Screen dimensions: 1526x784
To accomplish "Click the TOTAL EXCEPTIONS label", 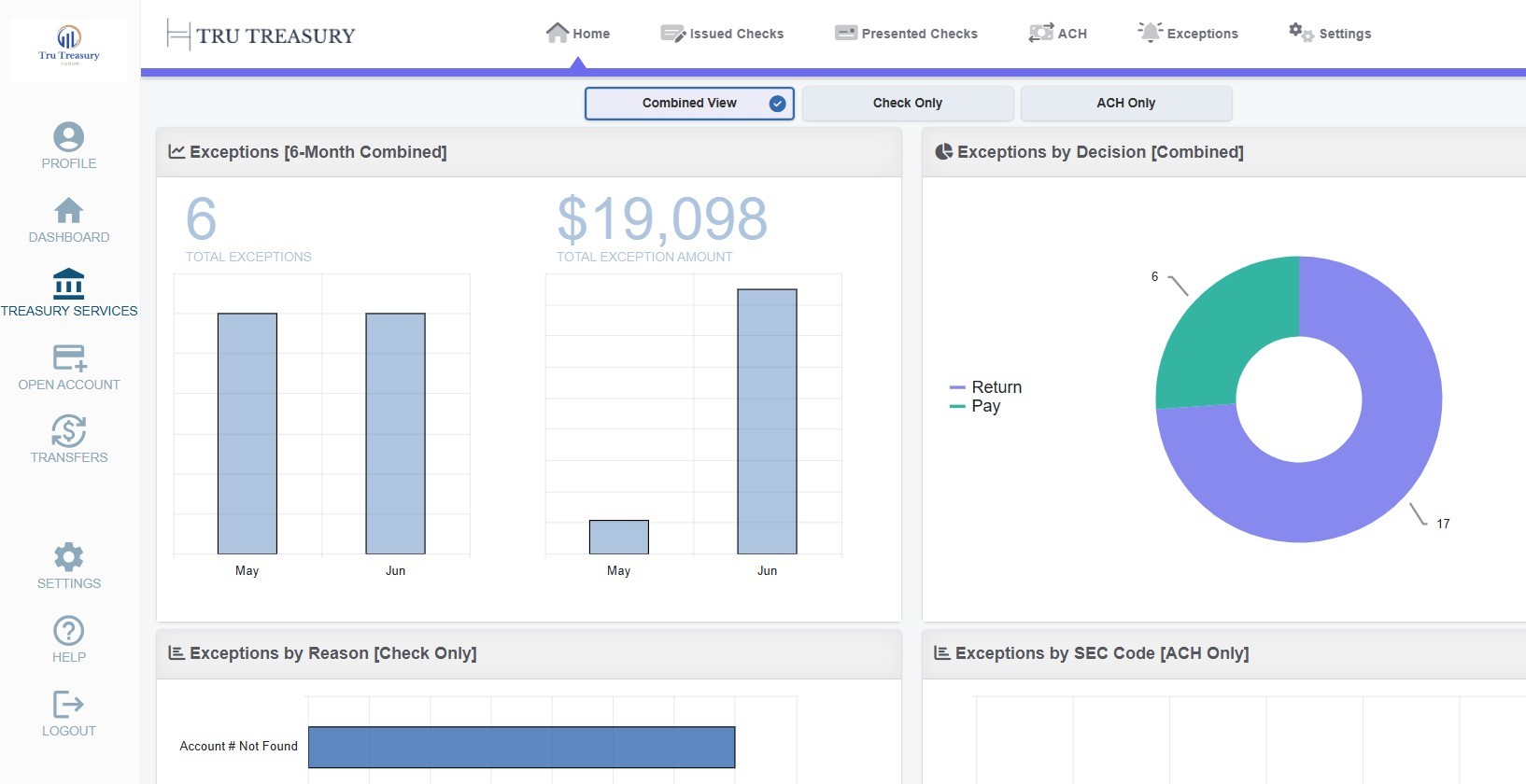I will point(248,257).
